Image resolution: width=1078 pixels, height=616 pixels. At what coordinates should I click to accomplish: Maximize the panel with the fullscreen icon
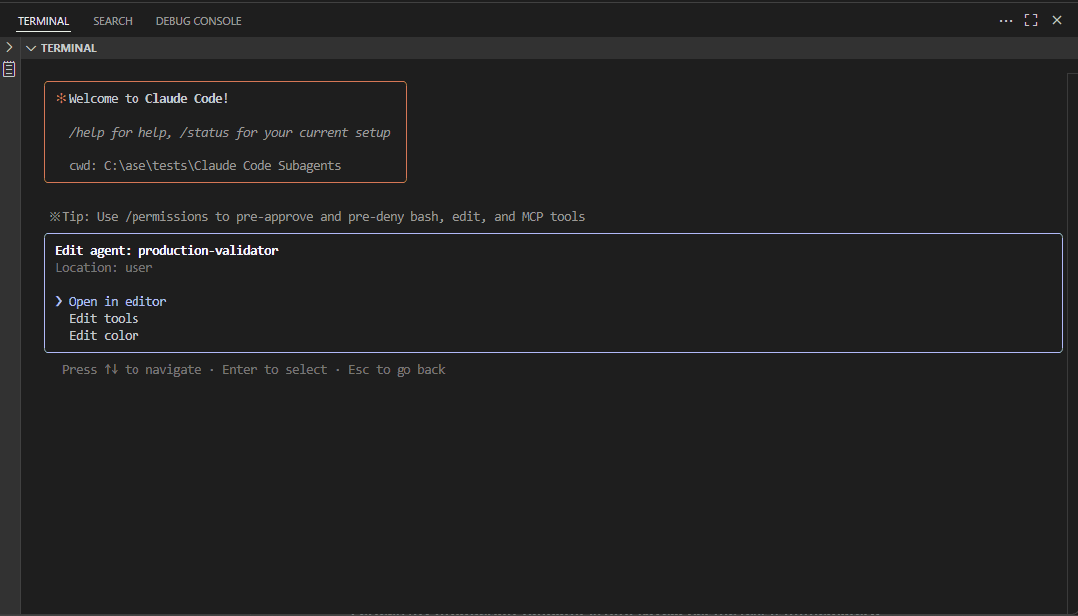(x=1031, y=20)
